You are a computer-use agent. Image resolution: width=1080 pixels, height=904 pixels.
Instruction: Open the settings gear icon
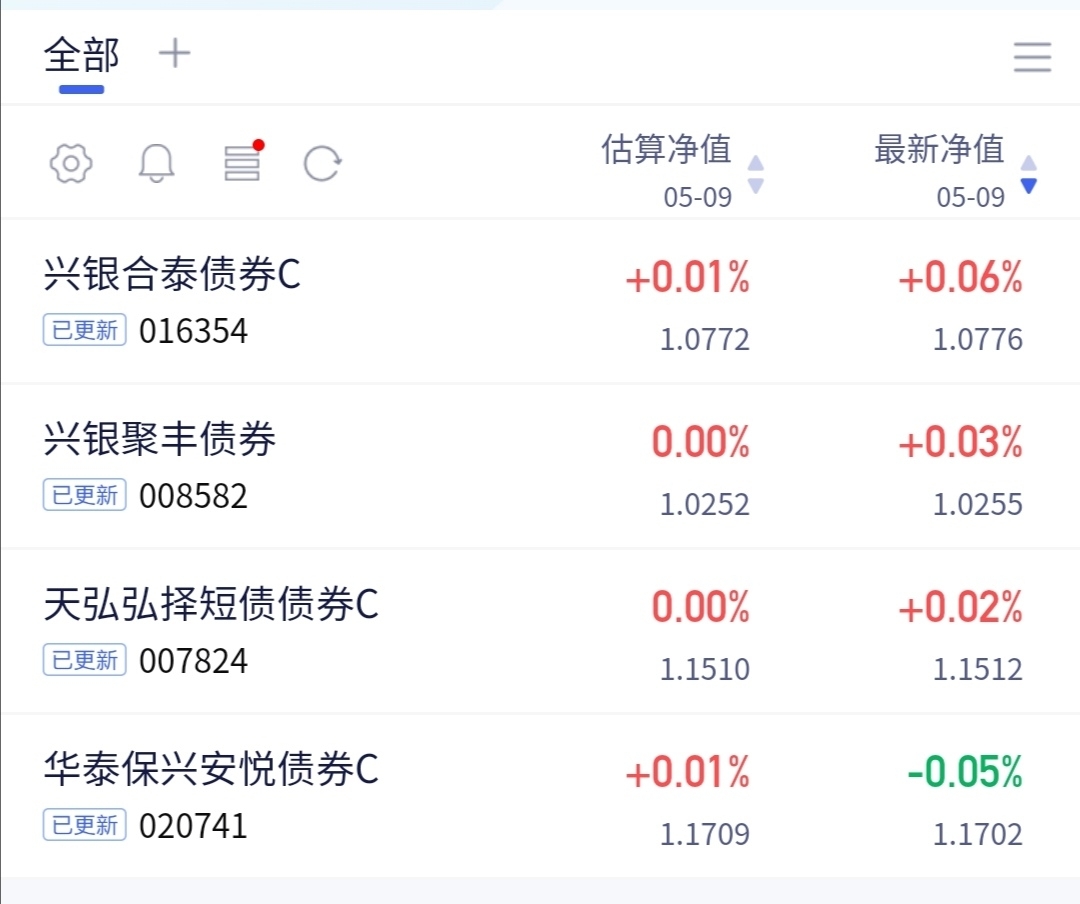(x=71, y=163)
